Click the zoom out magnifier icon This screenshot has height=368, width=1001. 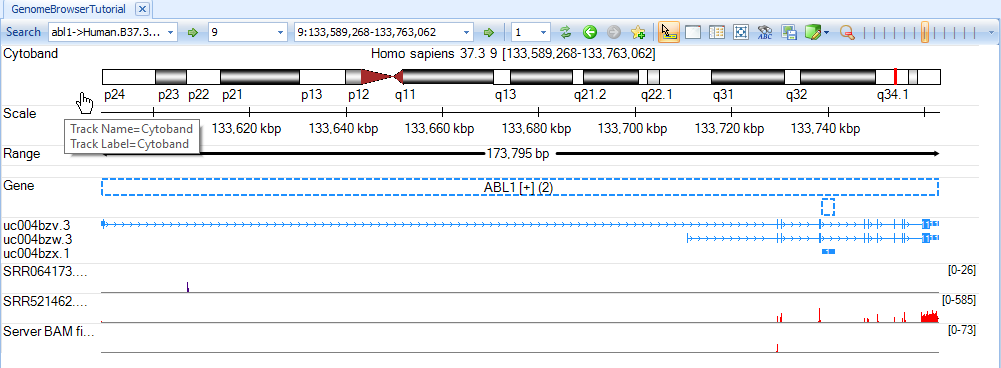[847, 32]
